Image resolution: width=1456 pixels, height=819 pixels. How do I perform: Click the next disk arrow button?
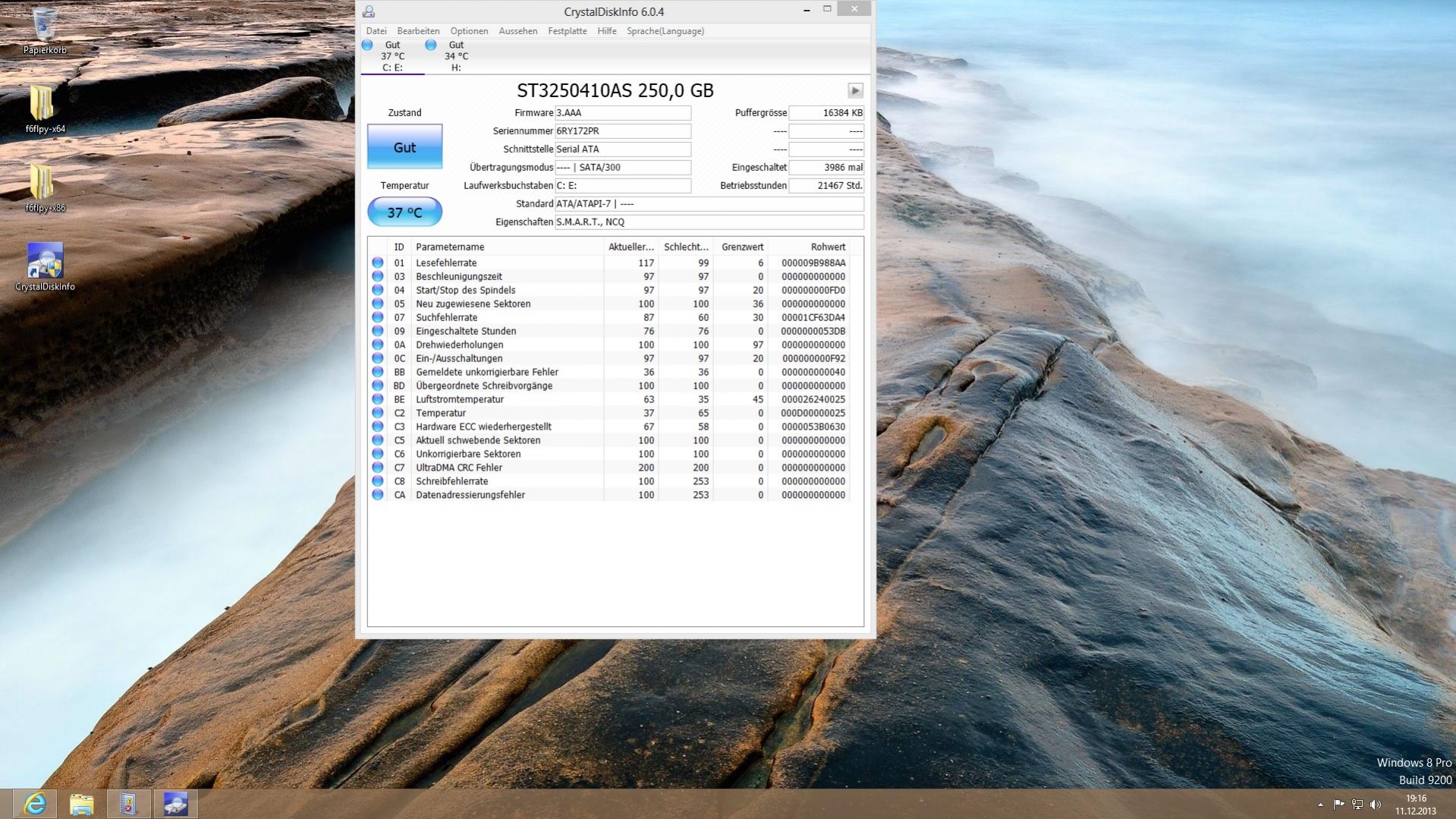(855, 90)
